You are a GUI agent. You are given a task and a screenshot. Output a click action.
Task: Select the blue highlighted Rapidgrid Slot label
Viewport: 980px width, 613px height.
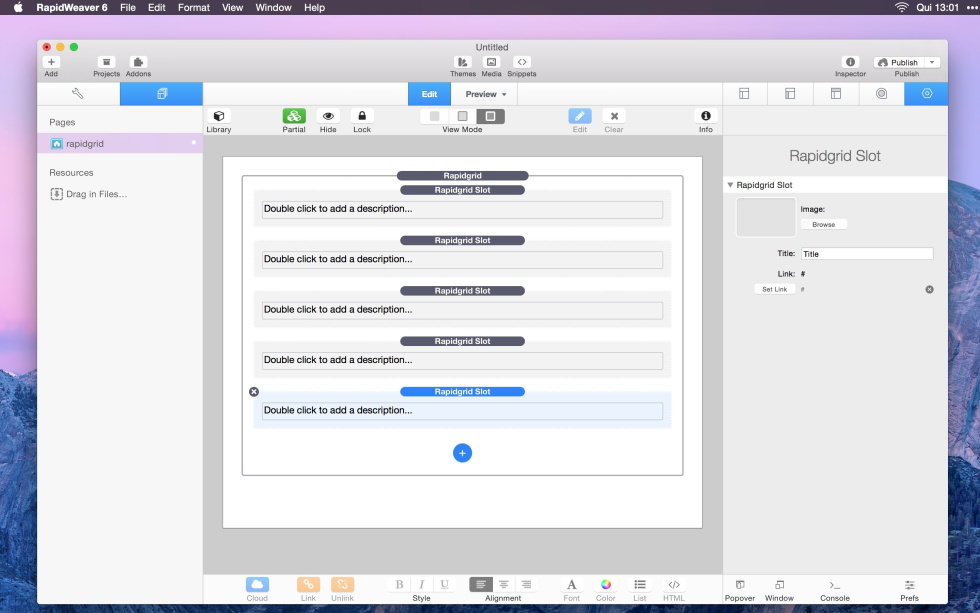coord(462,392)
